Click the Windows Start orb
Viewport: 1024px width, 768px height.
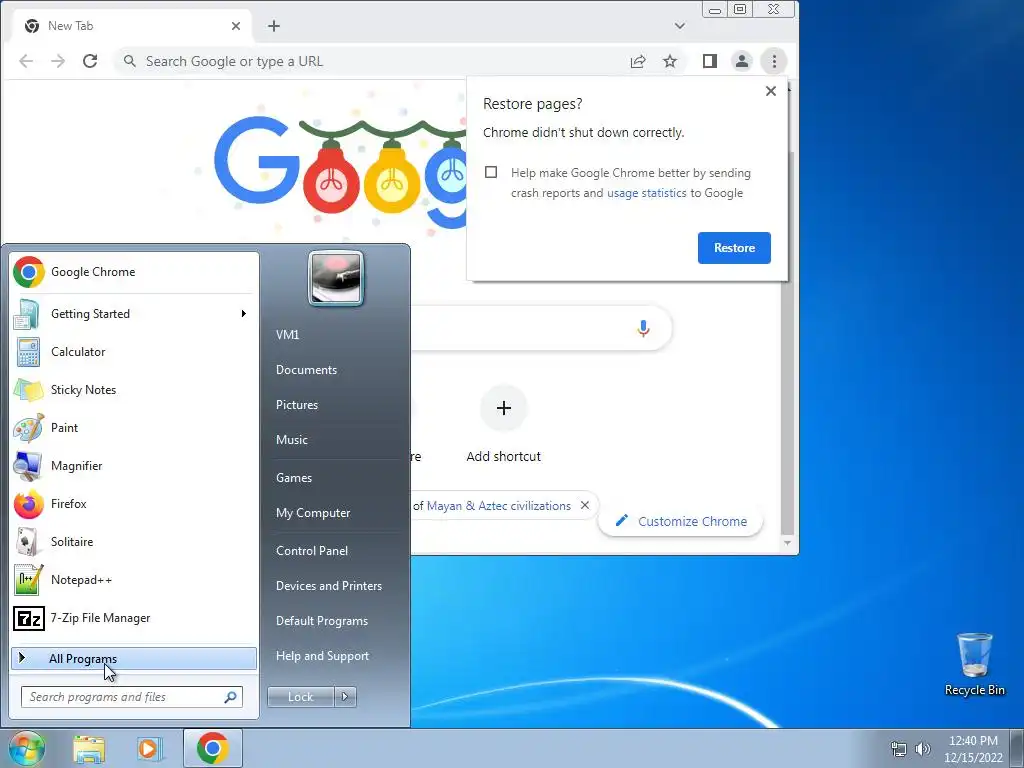(27, 748)
